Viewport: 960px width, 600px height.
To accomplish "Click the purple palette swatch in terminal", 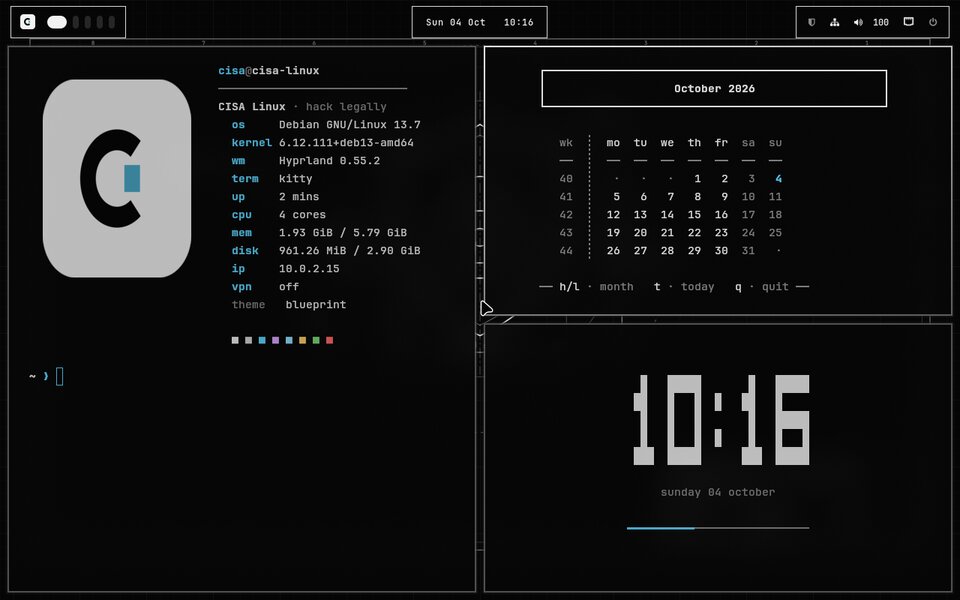I will coord(276,340).
